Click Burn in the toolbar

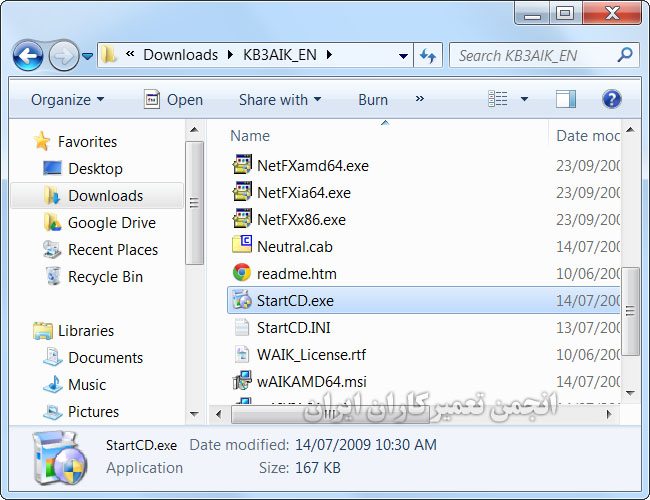click(x=373, y=100)
